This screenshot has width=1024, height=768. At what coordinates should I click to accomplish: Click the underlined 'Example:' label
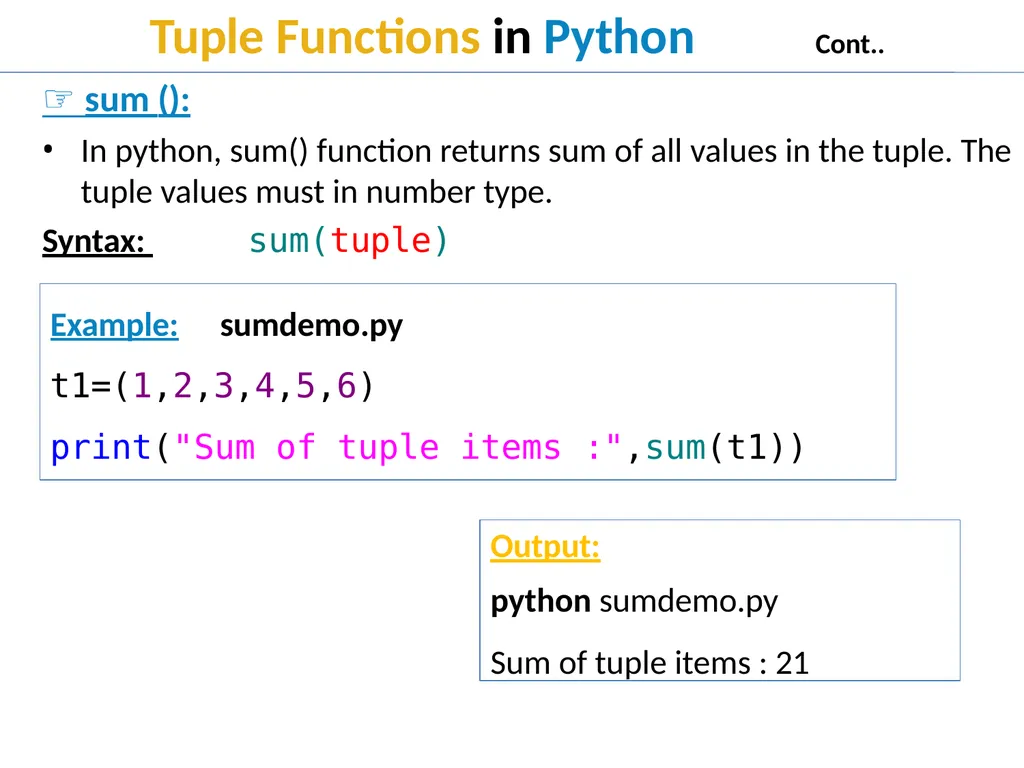point(114,325)
